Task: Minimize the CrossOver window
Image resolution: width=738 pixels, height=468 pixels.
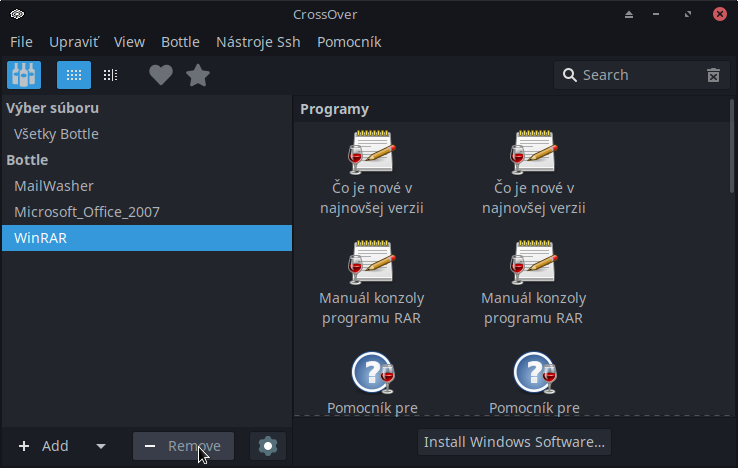Action: click(x=656, y=15)
